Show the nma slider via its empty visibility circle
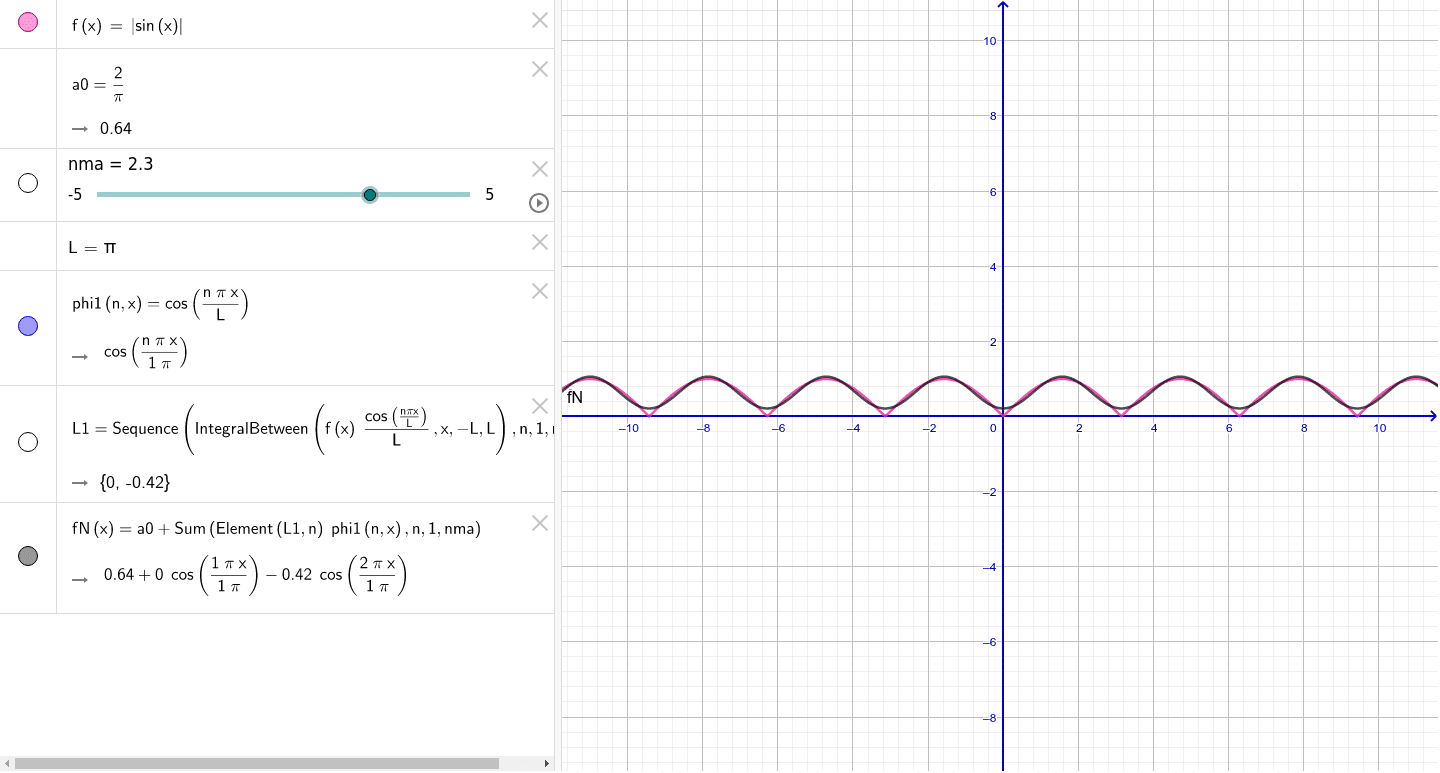The width and height of the screenshot is (1440, 773). [27, 183]
